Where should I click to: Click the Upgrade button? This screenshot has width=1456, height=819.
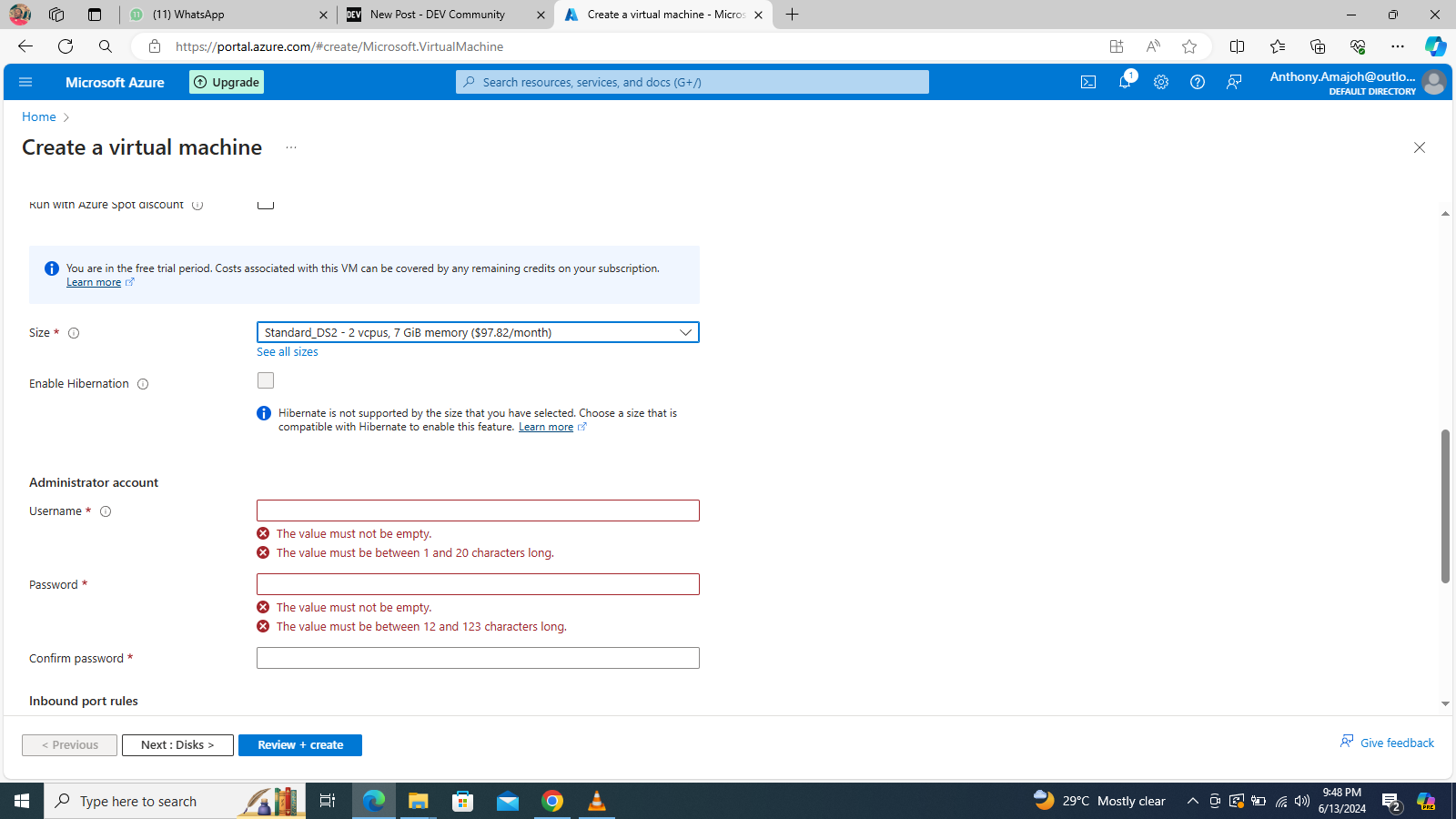tap(227, 82)
